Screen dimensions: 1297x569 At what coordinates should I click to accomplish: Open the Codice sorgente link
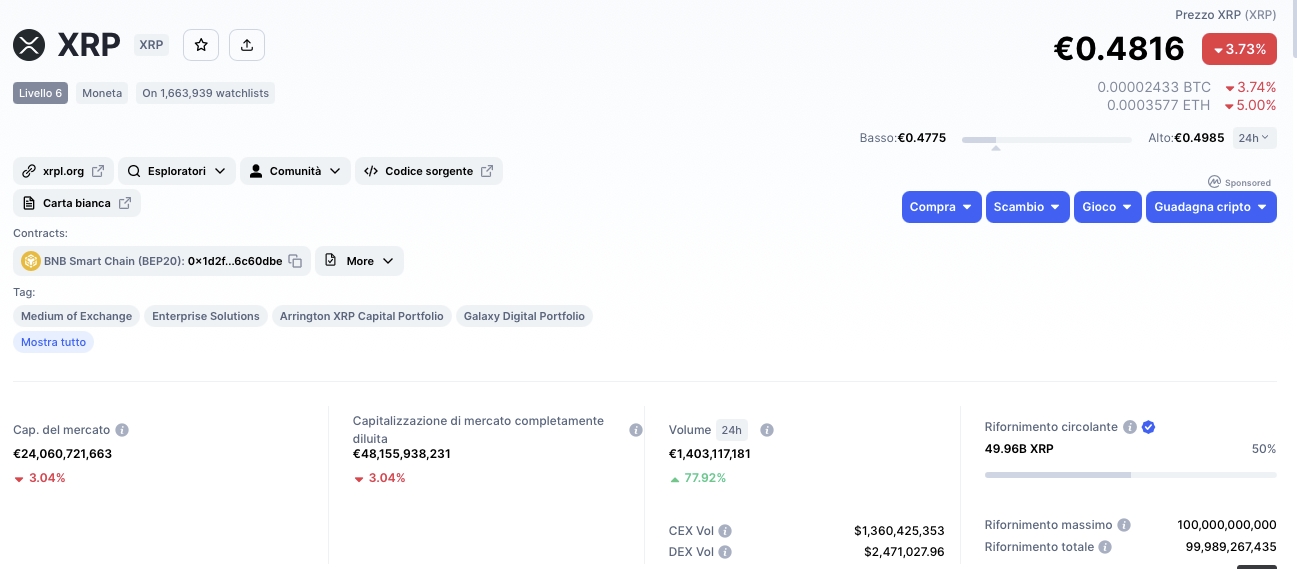[x=428, y=171]
